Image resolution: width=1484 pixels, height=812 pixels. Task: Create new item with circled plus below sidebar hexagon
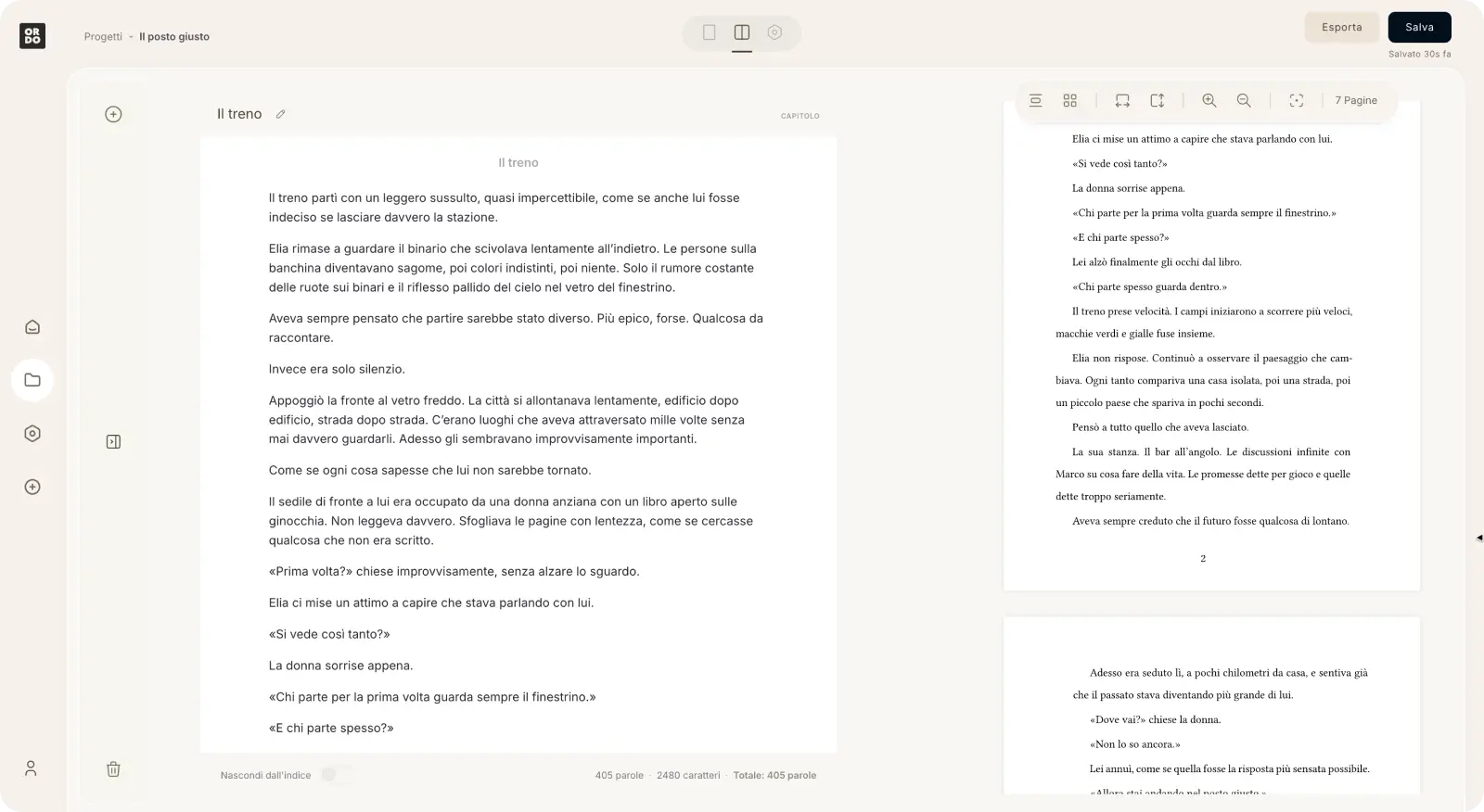coord(32,487)
